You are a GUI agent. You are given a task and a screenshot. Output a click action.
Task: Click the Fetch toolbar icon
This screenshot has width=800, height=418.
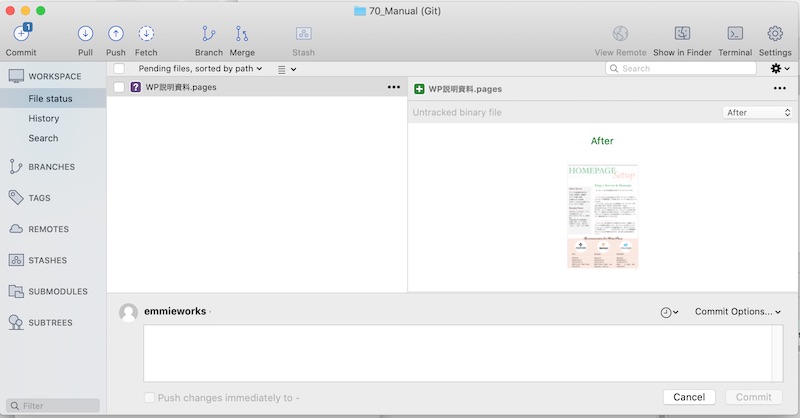146,34
